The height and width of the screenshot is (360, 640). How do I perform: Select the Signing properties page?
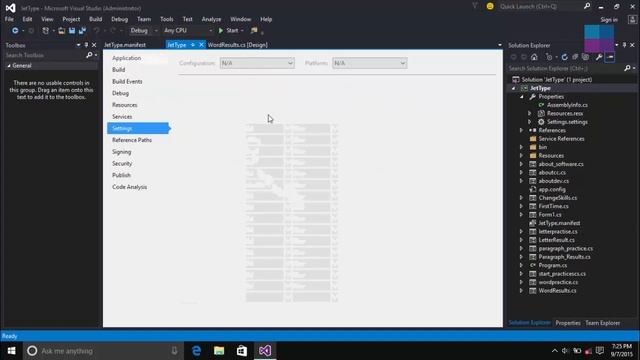pos(122,152)
